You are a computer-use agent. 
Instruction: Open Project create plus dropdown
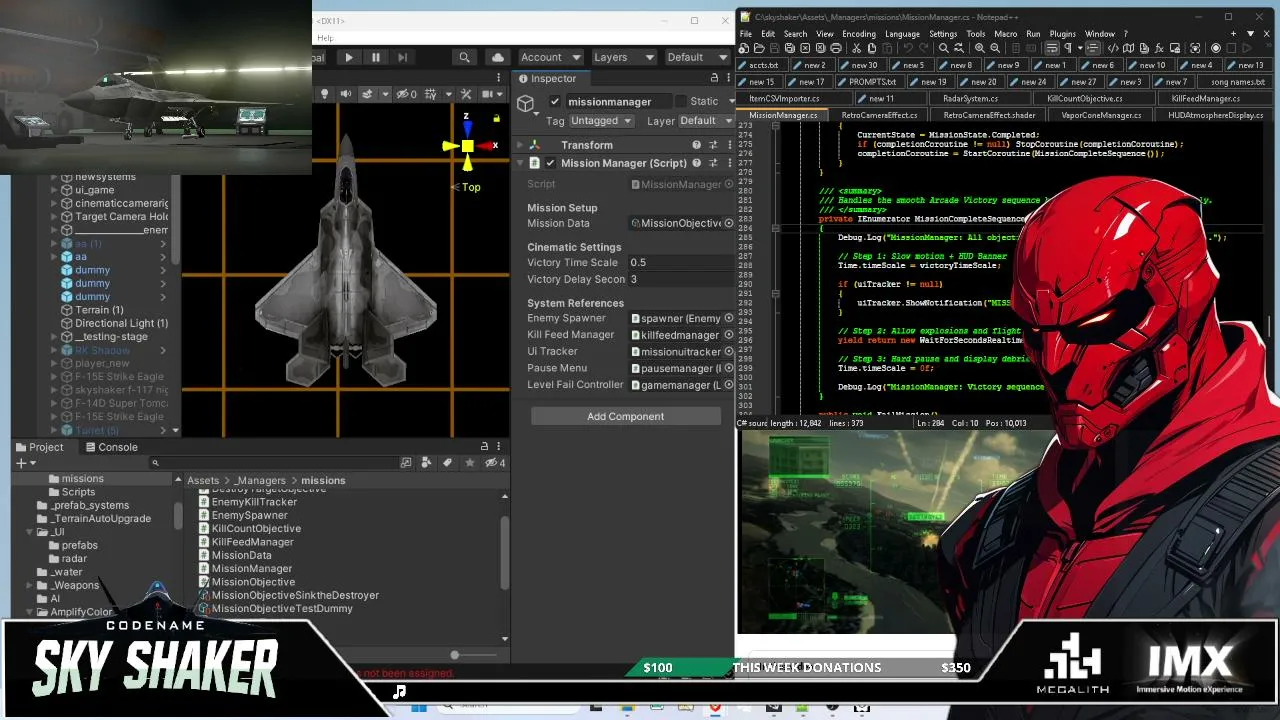point(26,463)
